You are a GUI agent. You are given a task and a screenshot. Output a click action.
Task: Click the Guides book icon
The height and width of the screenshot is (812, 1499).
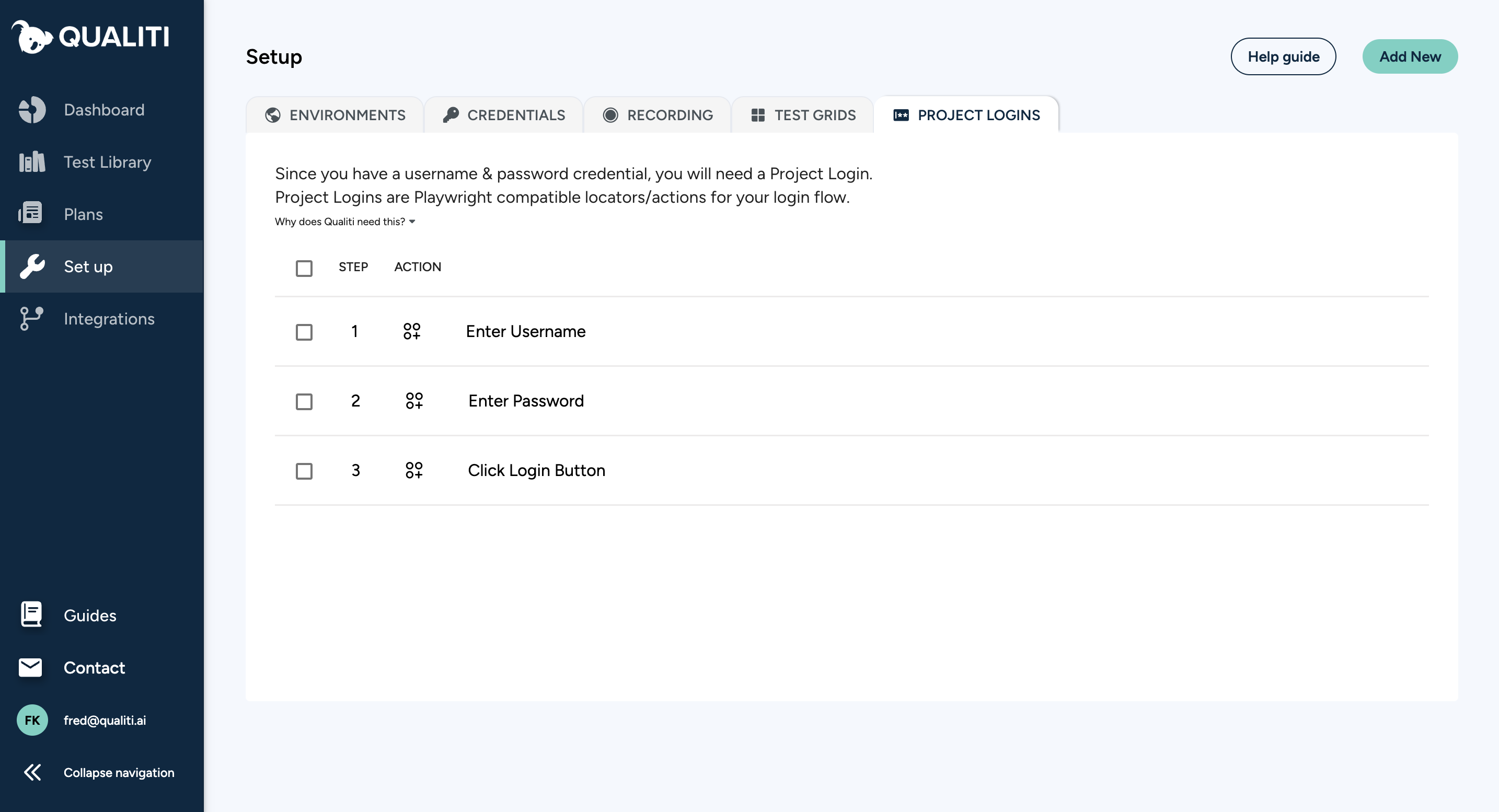31,615
